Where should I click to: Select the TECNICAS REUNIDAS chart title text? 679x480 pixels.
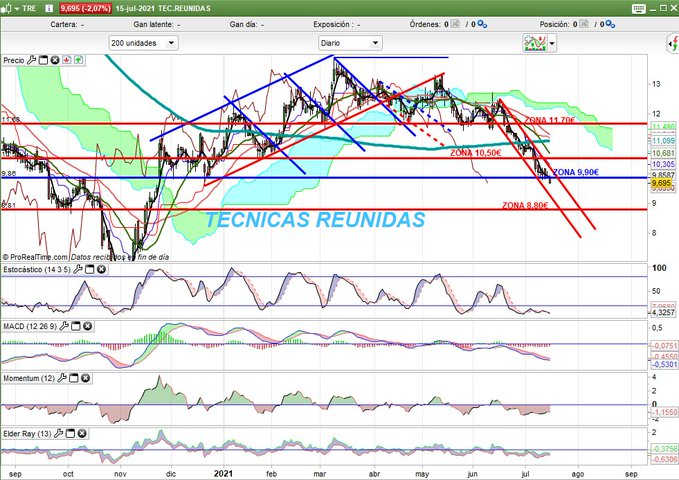pos(315,220)
